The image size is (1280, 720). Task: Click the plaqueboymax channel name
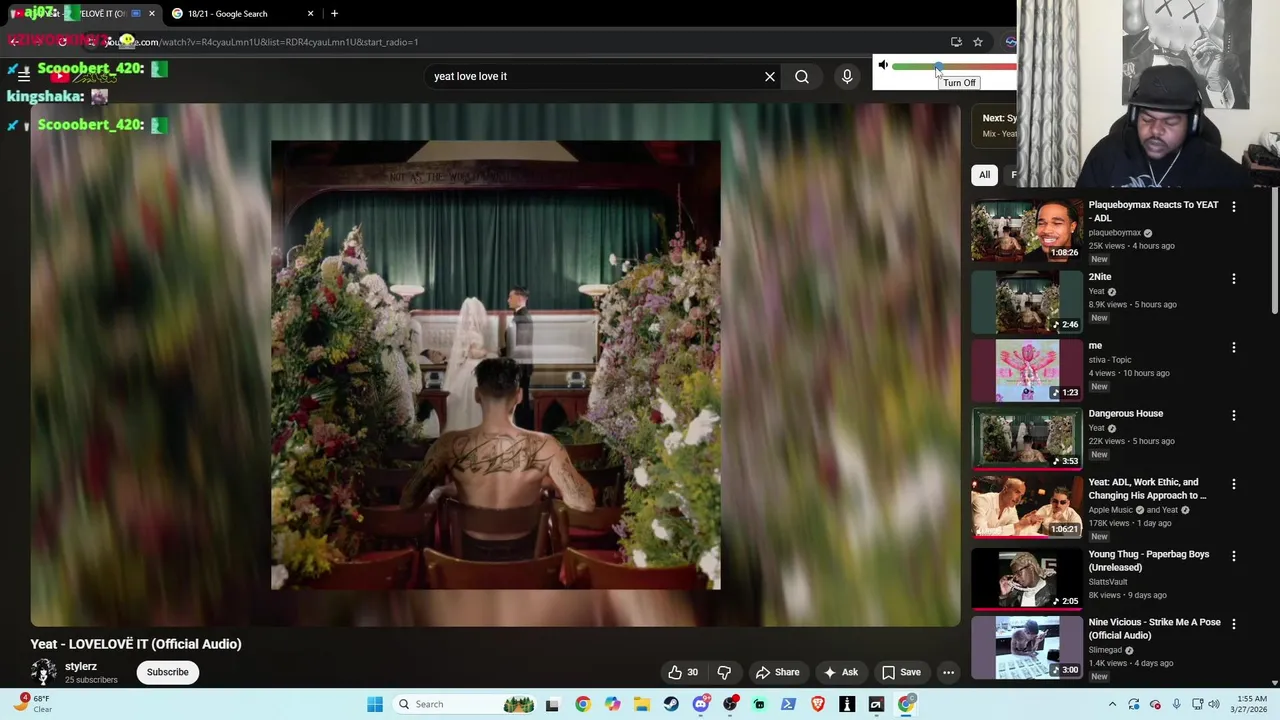(x=1115, y=233)
